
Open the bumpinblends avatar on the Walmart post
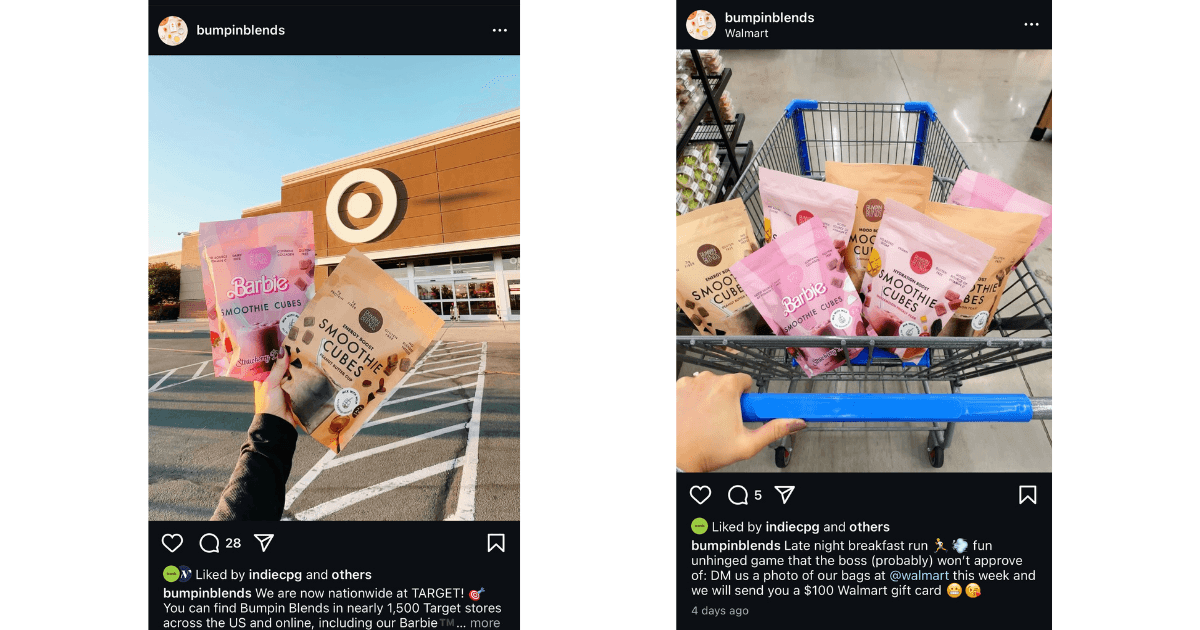[701, 25]
